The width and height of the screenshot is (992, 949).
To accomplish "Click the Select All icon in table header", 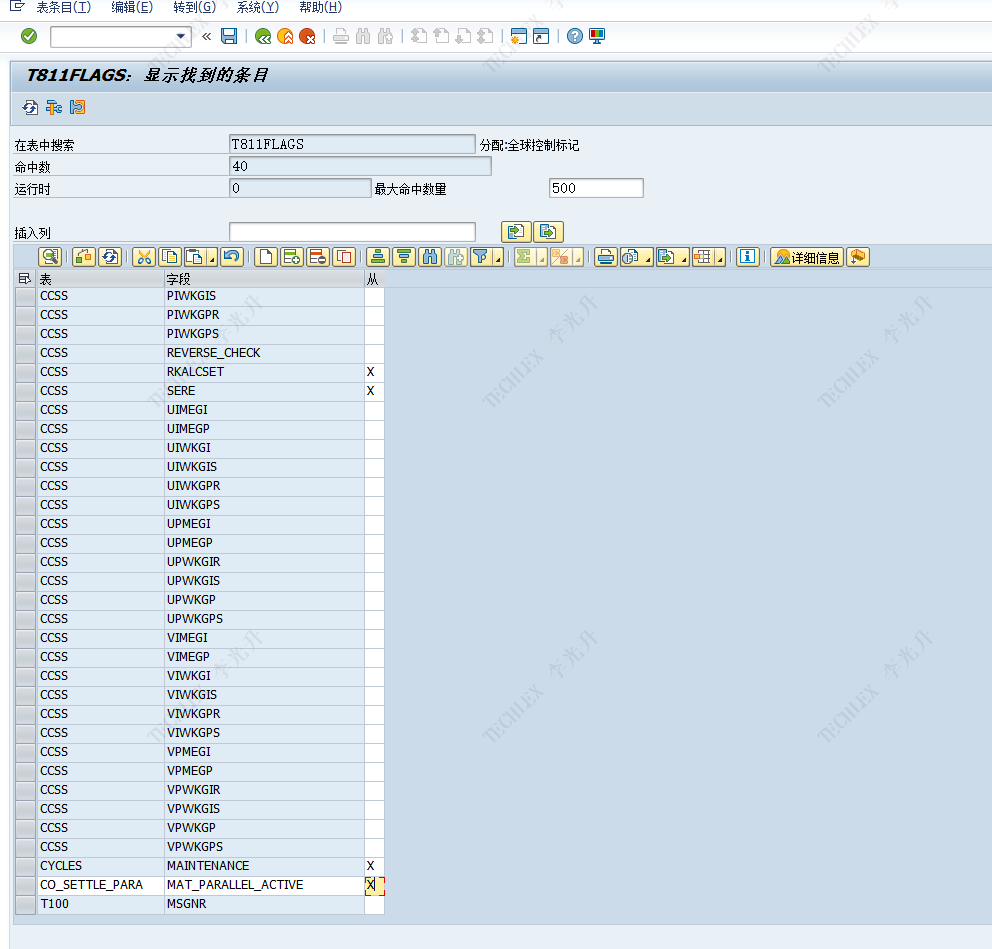I will coord(25,279).
